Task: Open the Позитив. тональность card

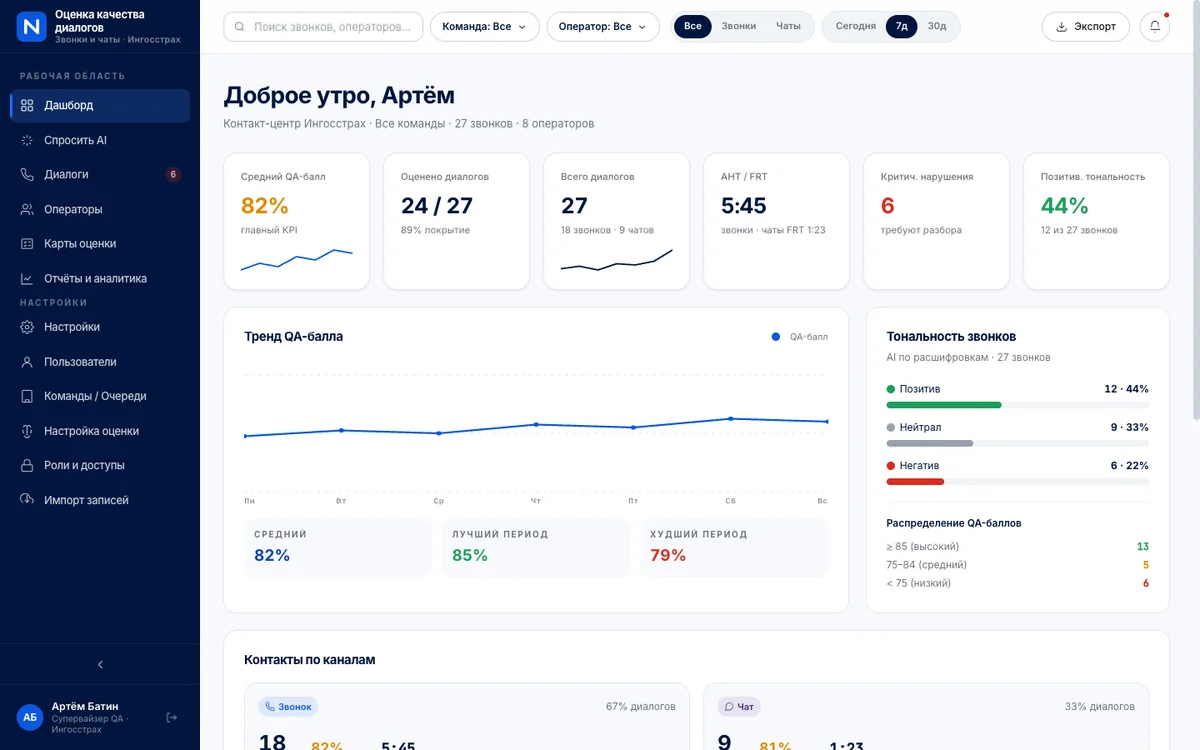Action: [x=1096, y=221]
